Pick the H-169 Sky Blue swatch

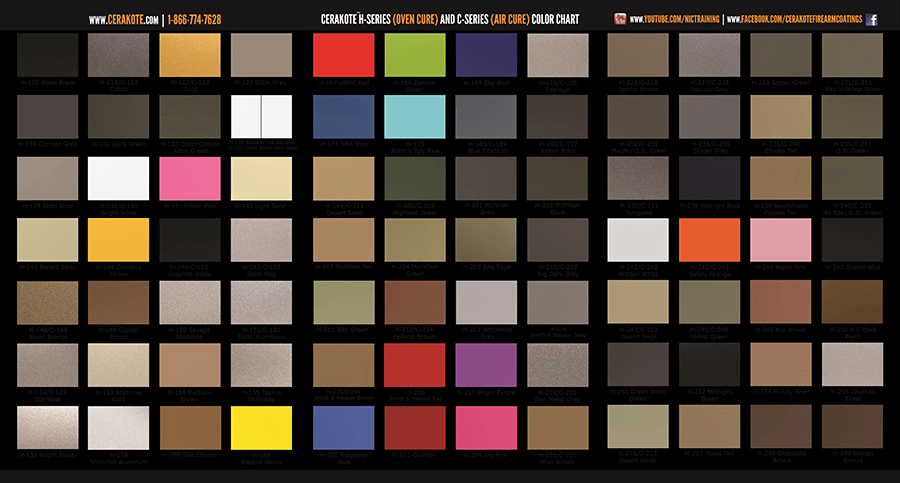(486, 55)
